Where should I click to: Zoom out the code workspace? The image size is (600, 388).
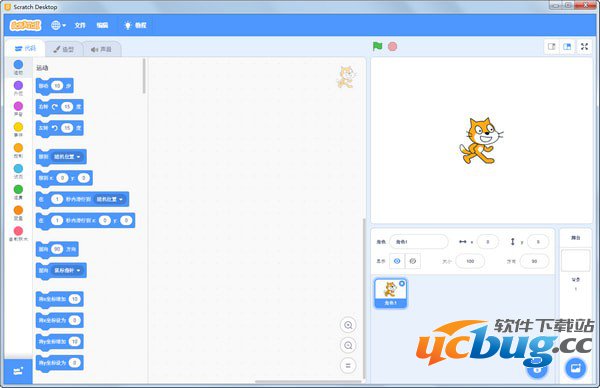pos(348,346)
